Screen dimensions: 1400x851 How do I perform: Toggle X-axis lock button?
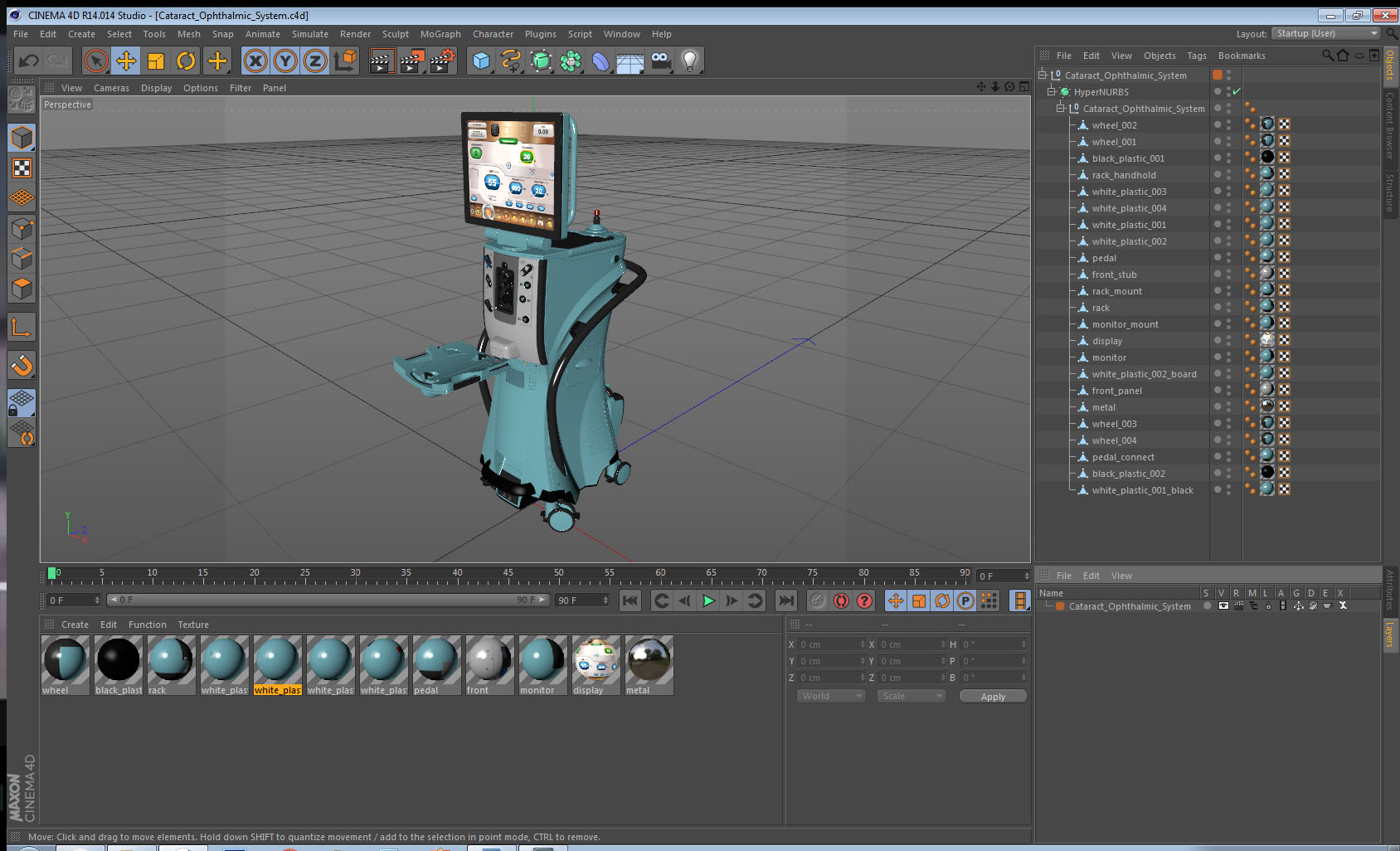[255, 61]
